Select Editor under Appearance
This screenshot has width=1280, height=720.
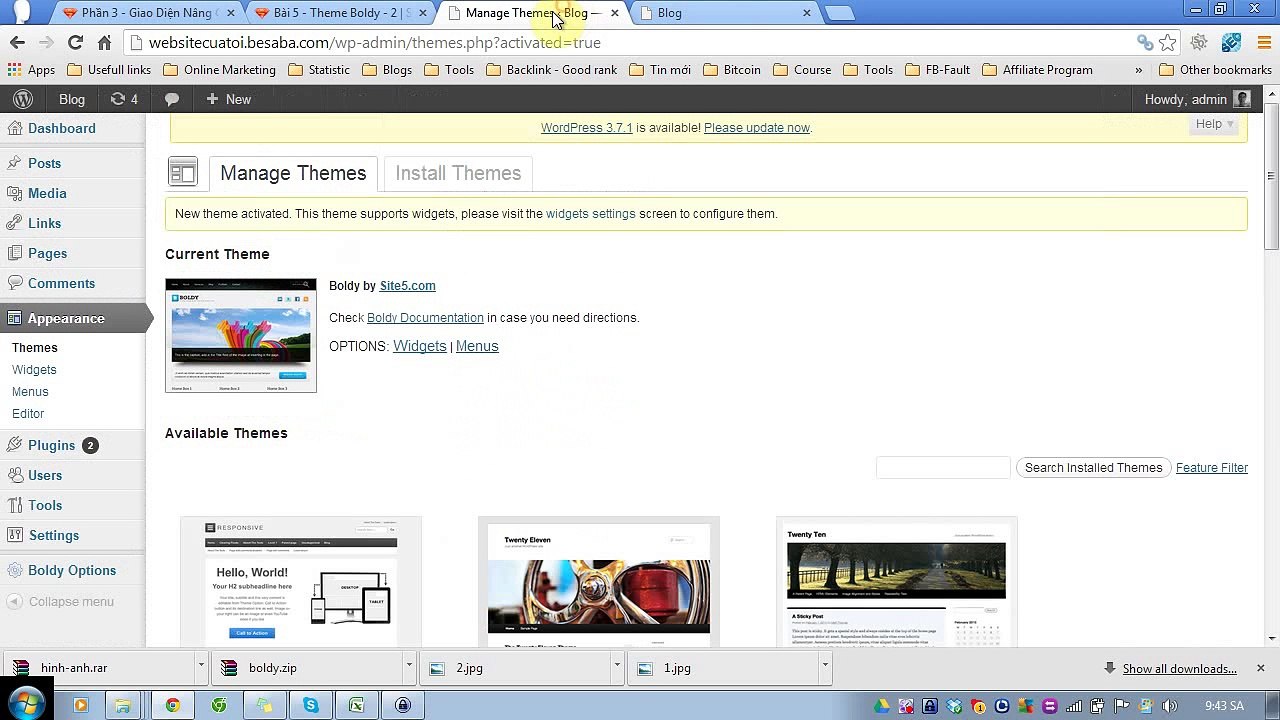pos(28,414)
